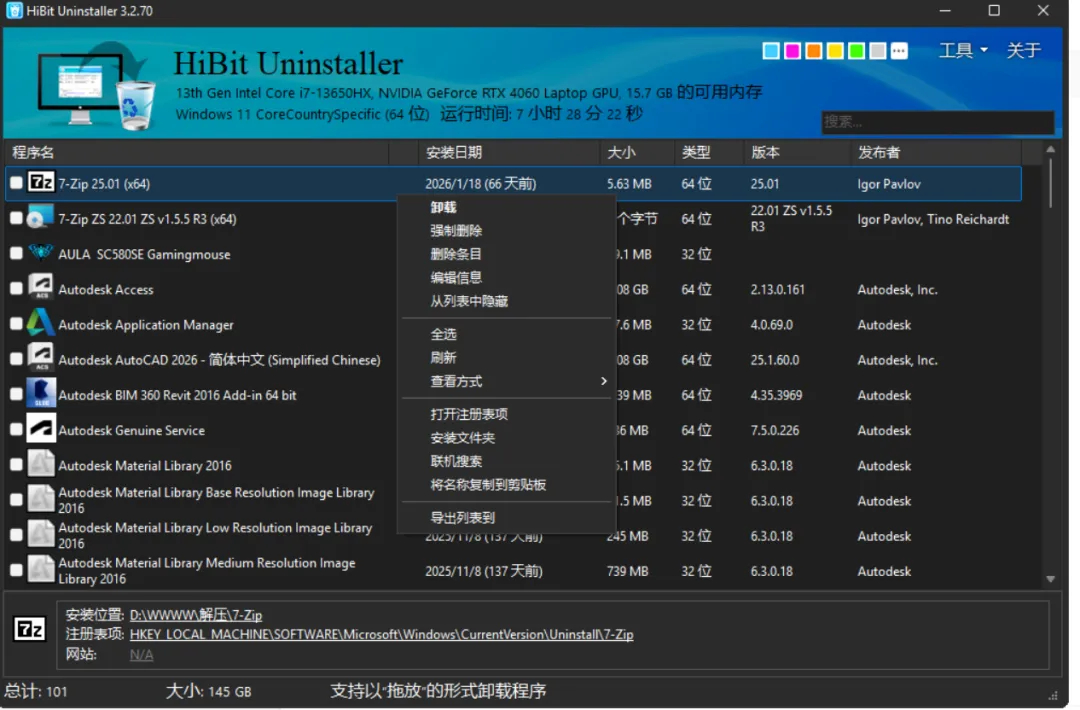Tick the checkbox for AULA SC580SE Gamingmouse
This screenshot has width=1080, height=710.
tap(16, 253)
